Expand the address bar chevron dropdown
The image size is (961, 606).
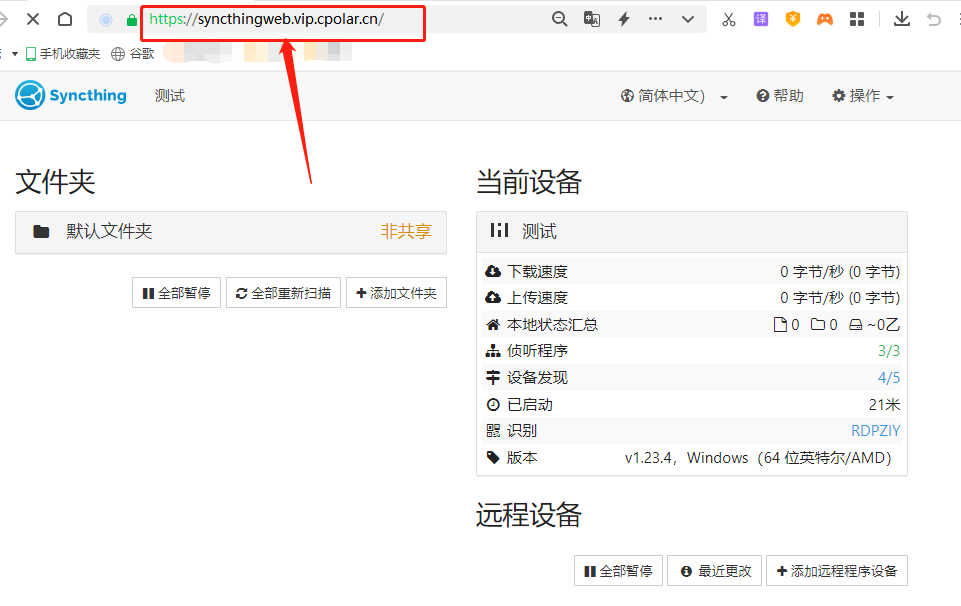(x=688, y=19)
